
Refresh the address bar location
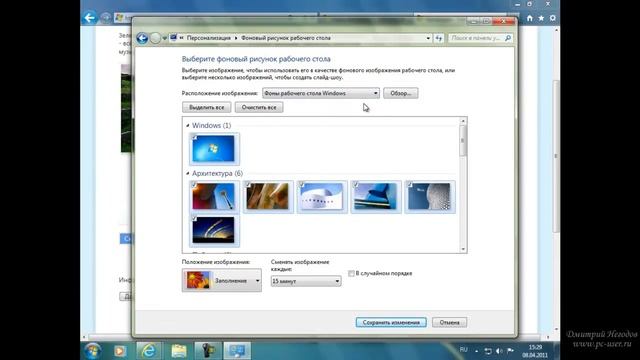439,38
